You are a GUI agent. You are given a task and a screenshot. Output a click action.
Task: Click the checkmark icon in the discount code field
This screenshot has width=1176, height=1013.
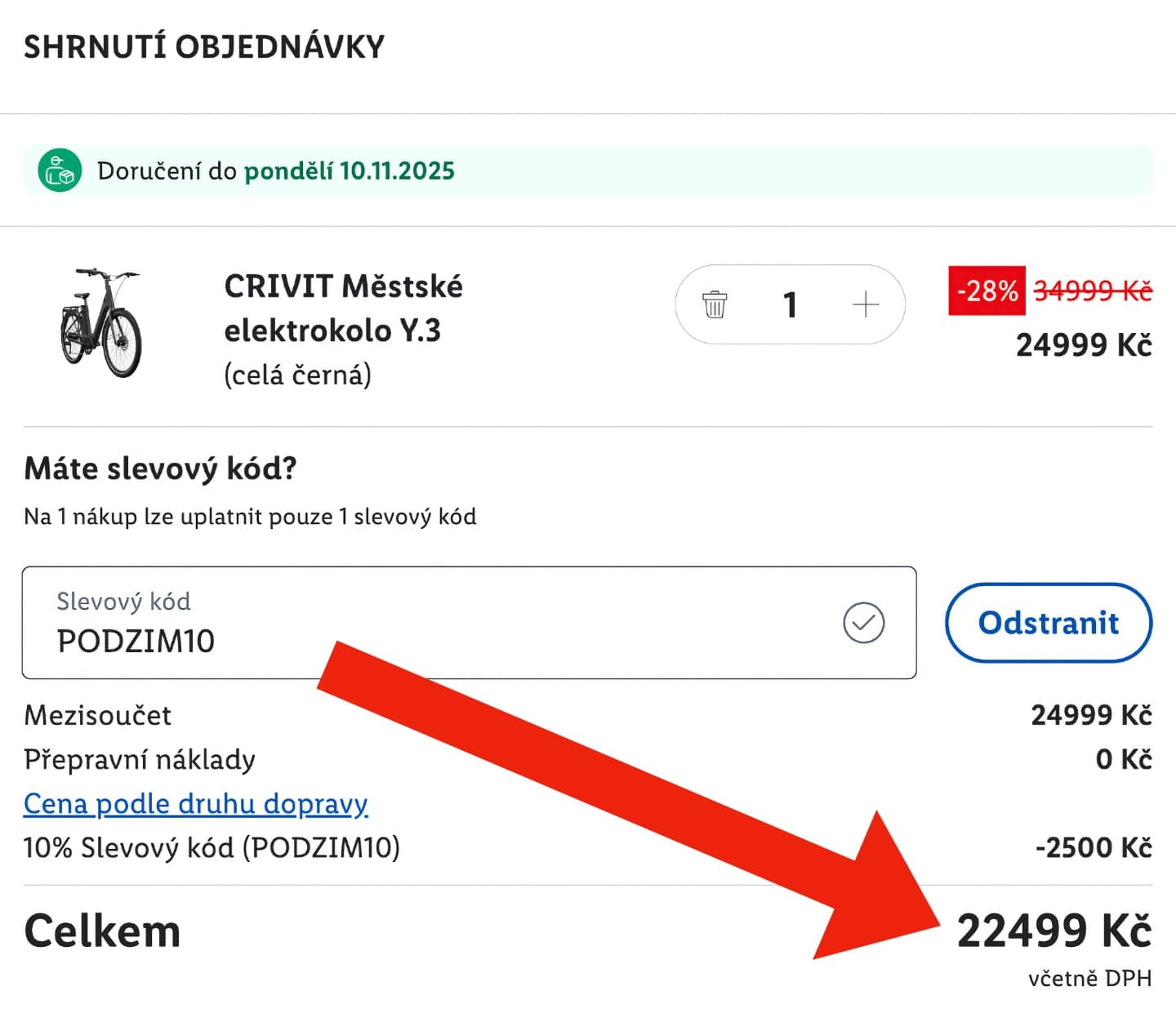(865, 623)
